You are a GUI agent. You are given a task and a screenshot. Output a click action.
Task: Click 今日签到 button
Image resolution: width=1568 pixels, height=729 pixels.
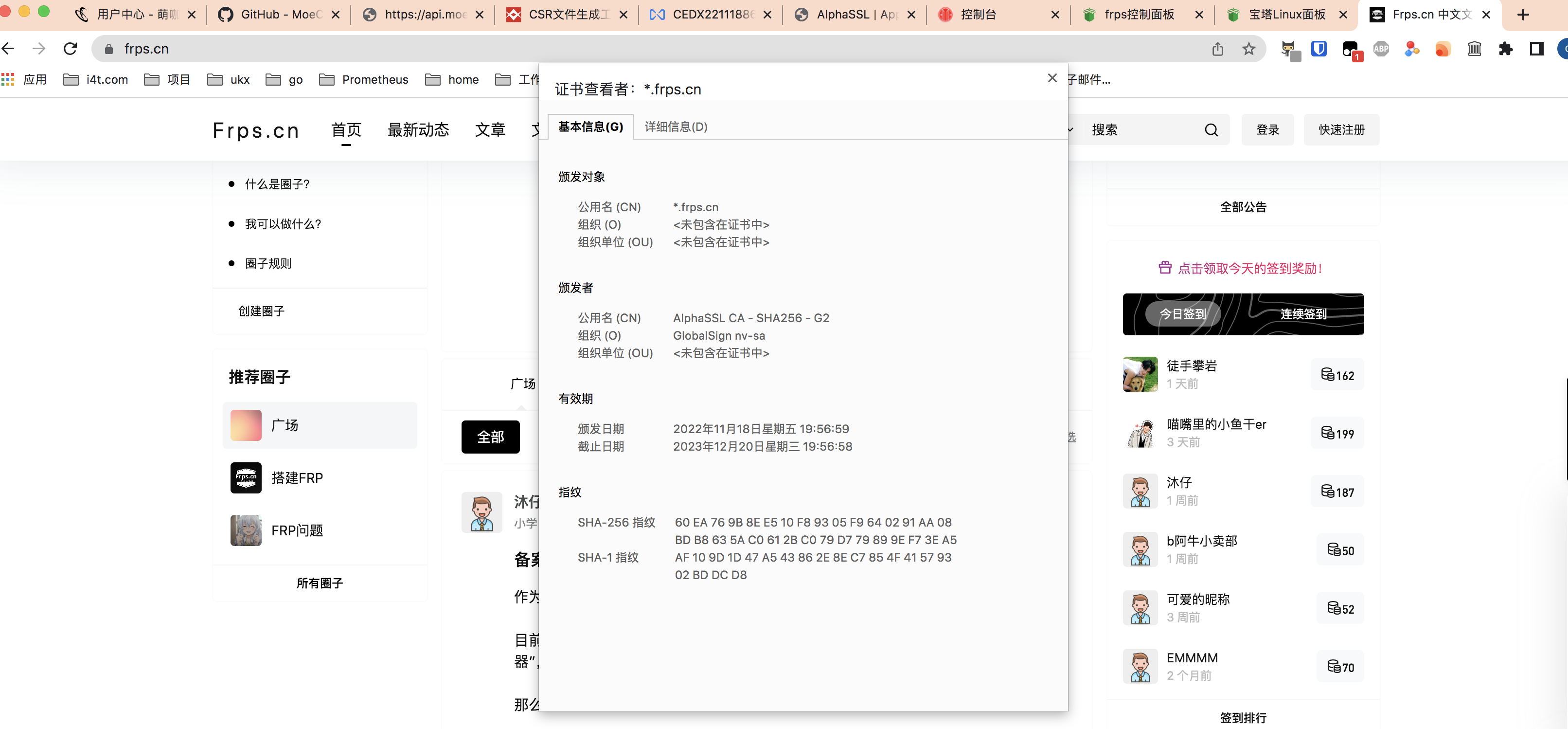point(1183,314)
